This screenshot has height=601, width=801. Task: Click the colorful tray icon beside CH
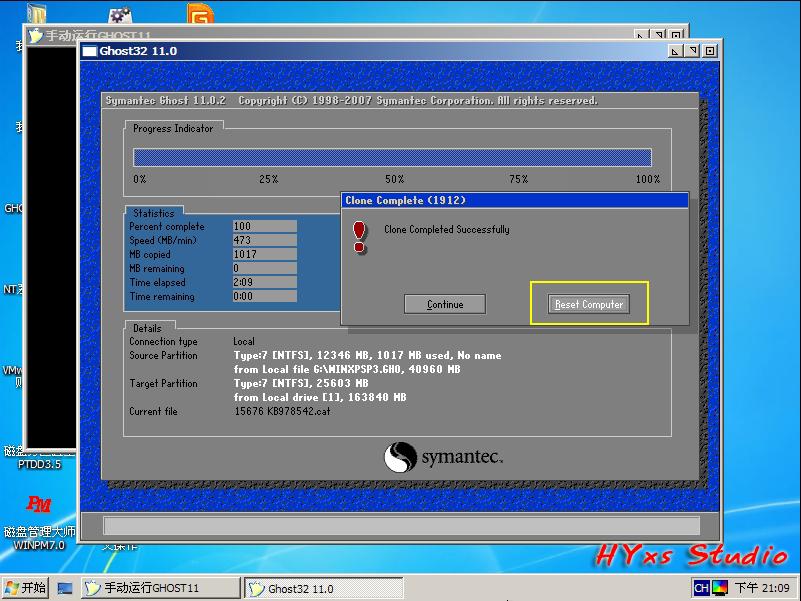coord(720,588)
